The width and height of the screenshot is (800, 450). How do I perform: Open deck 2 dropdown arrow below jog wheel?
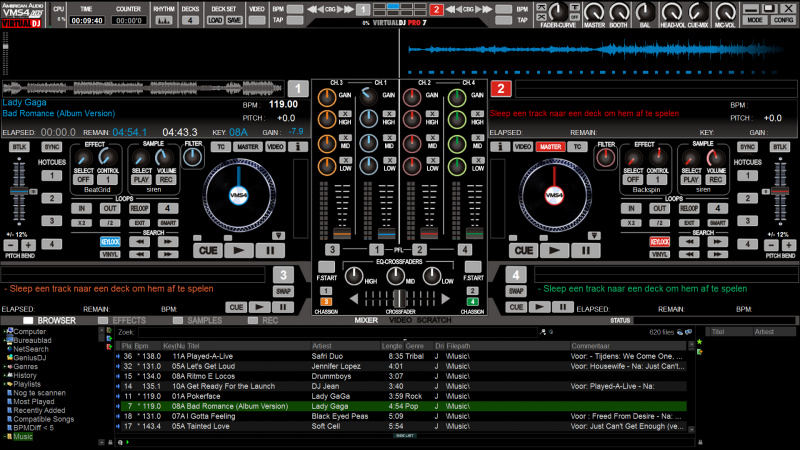click(x=594, y=236)
